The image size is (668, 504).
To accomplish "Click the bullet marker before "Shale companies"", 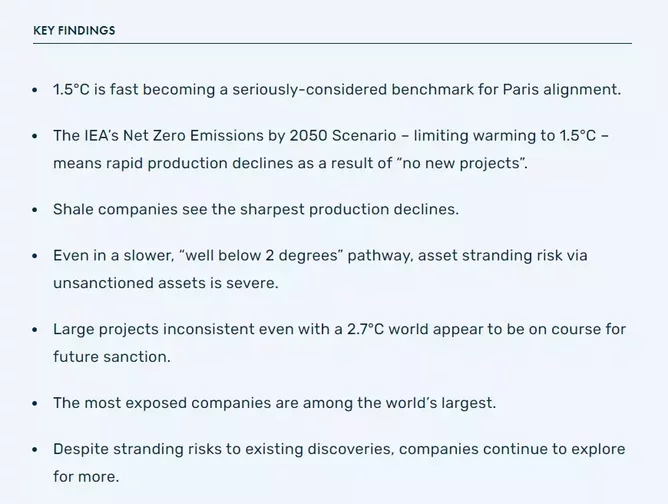I will point(35,210).
